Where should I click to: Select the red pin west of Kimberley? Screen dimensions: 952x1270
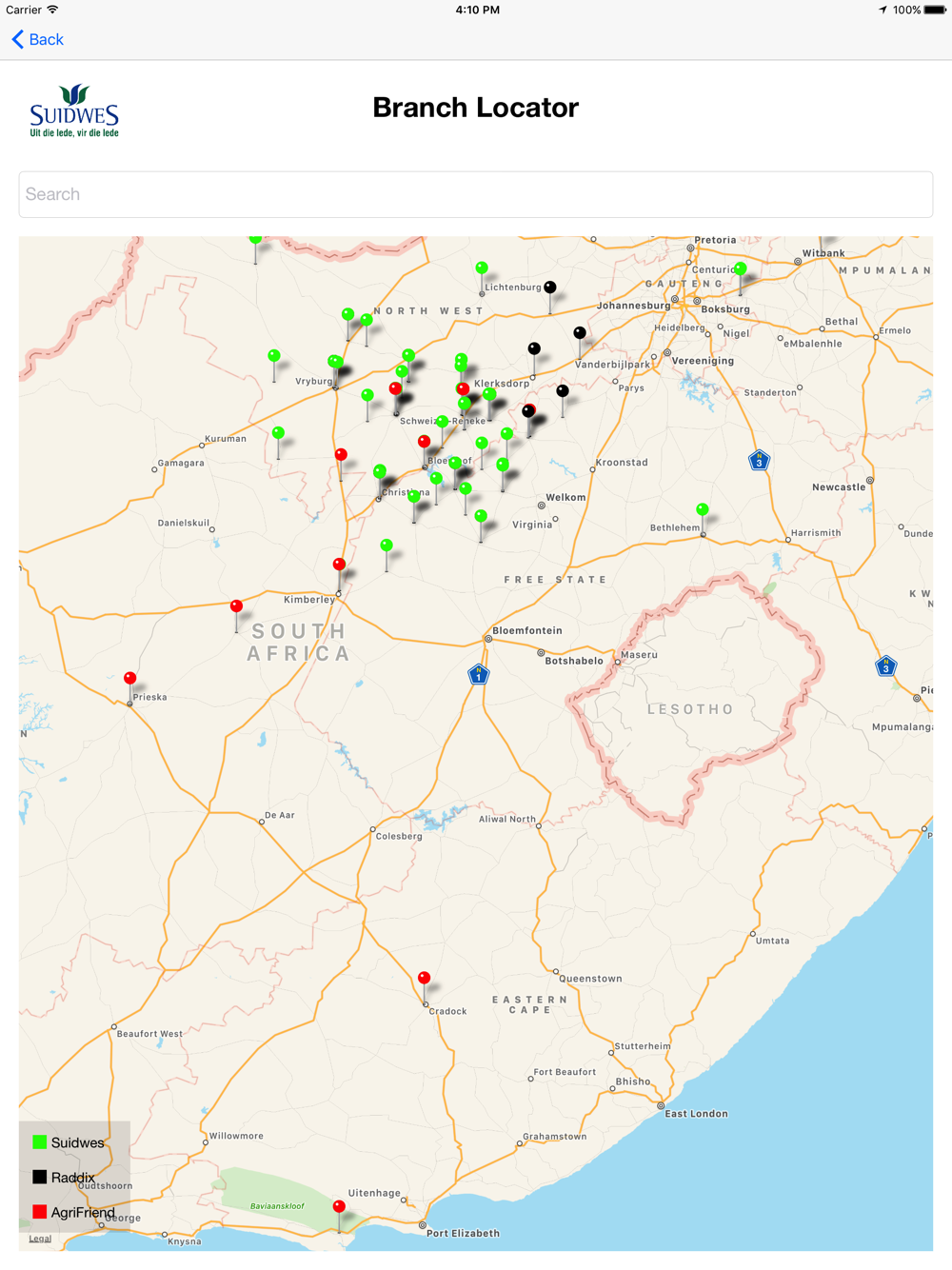pyautogui.click(x=237, y=606)
